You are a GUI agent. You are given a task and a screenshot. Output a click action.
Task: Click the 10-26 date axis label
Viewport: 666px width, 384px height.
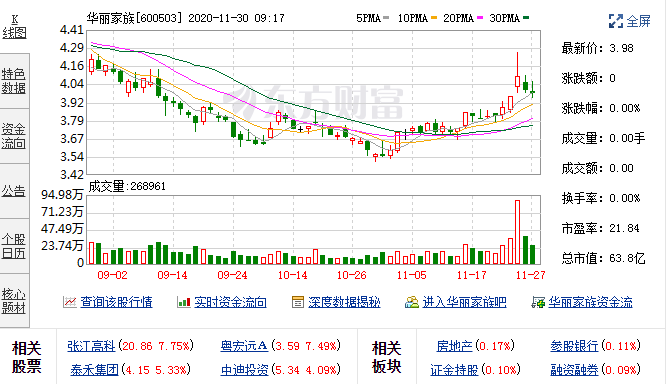[x=351, y=275]
